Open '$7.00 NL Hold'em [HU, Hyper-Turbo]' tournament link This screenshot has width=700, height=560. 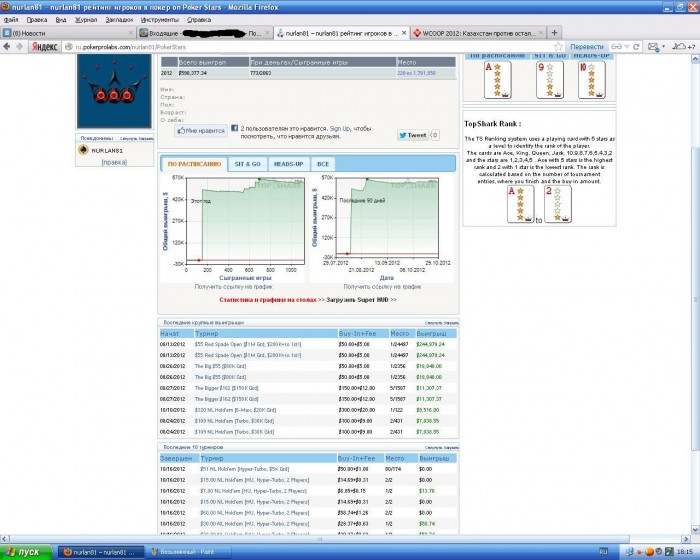click(253, 491)
